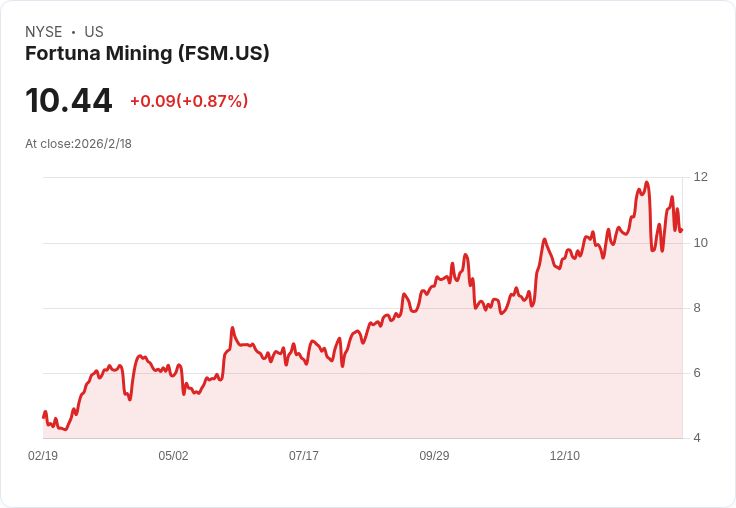Click the 12 value on the price axis

(700, 177)
